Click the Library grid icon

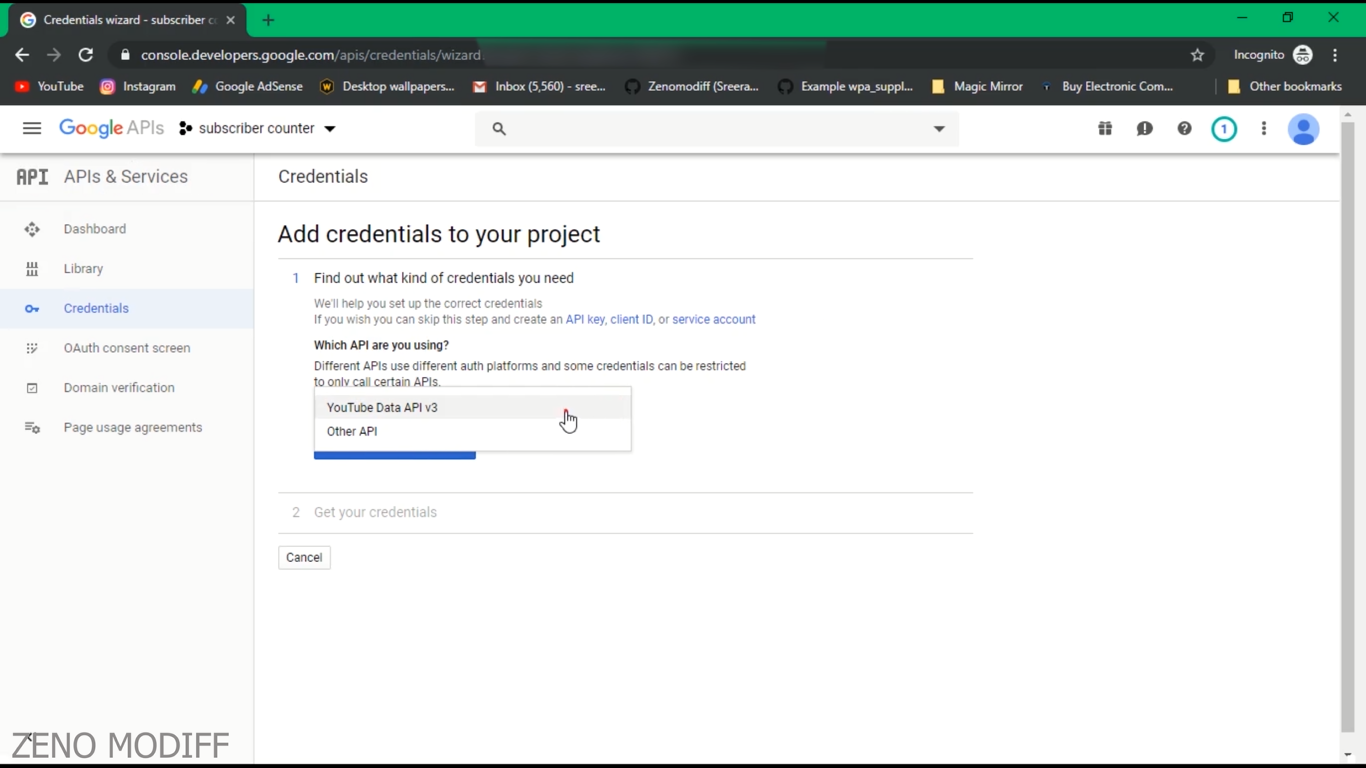point(32,269)
